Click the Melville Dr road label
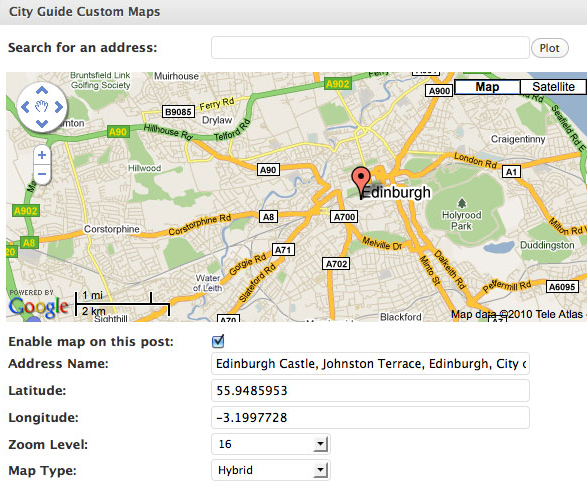 [x=382, y=244]
